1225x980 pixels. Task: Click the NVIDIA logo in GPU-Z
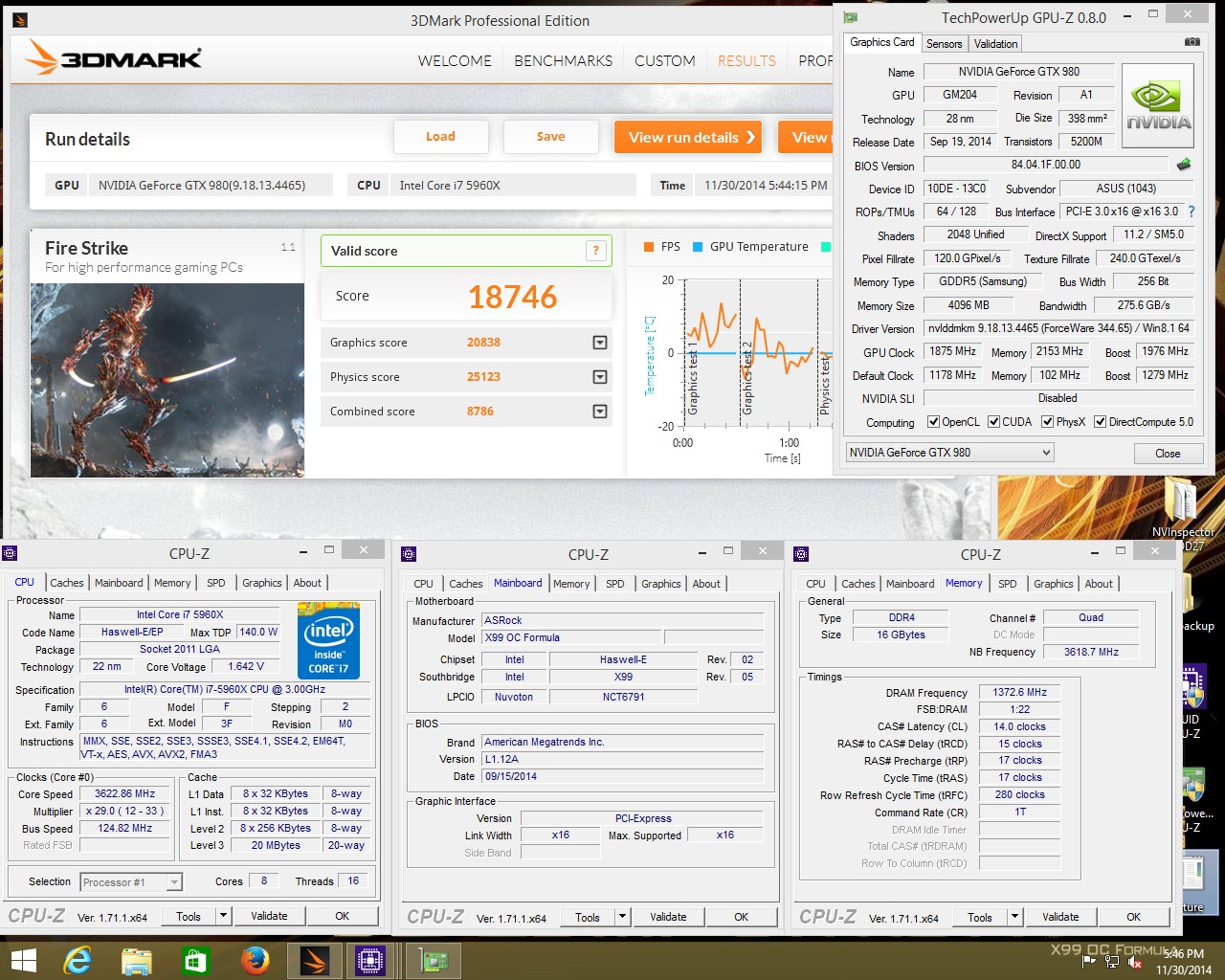click(1158, 105)
